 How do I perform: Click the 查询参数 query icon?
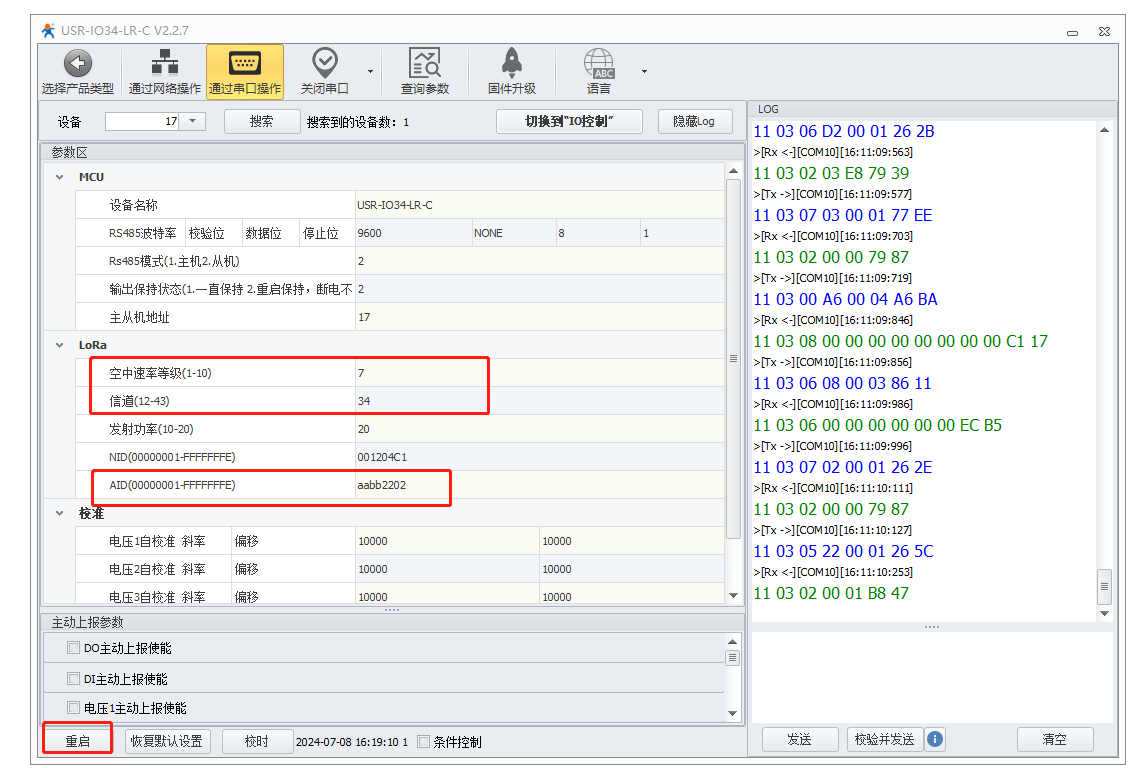coord(425,65)
